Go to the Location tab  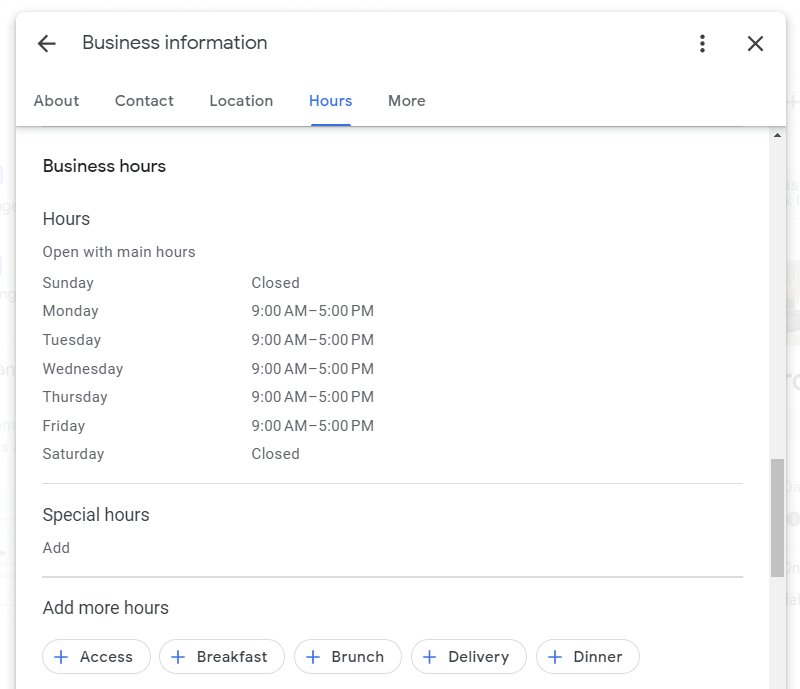(241, 101)
